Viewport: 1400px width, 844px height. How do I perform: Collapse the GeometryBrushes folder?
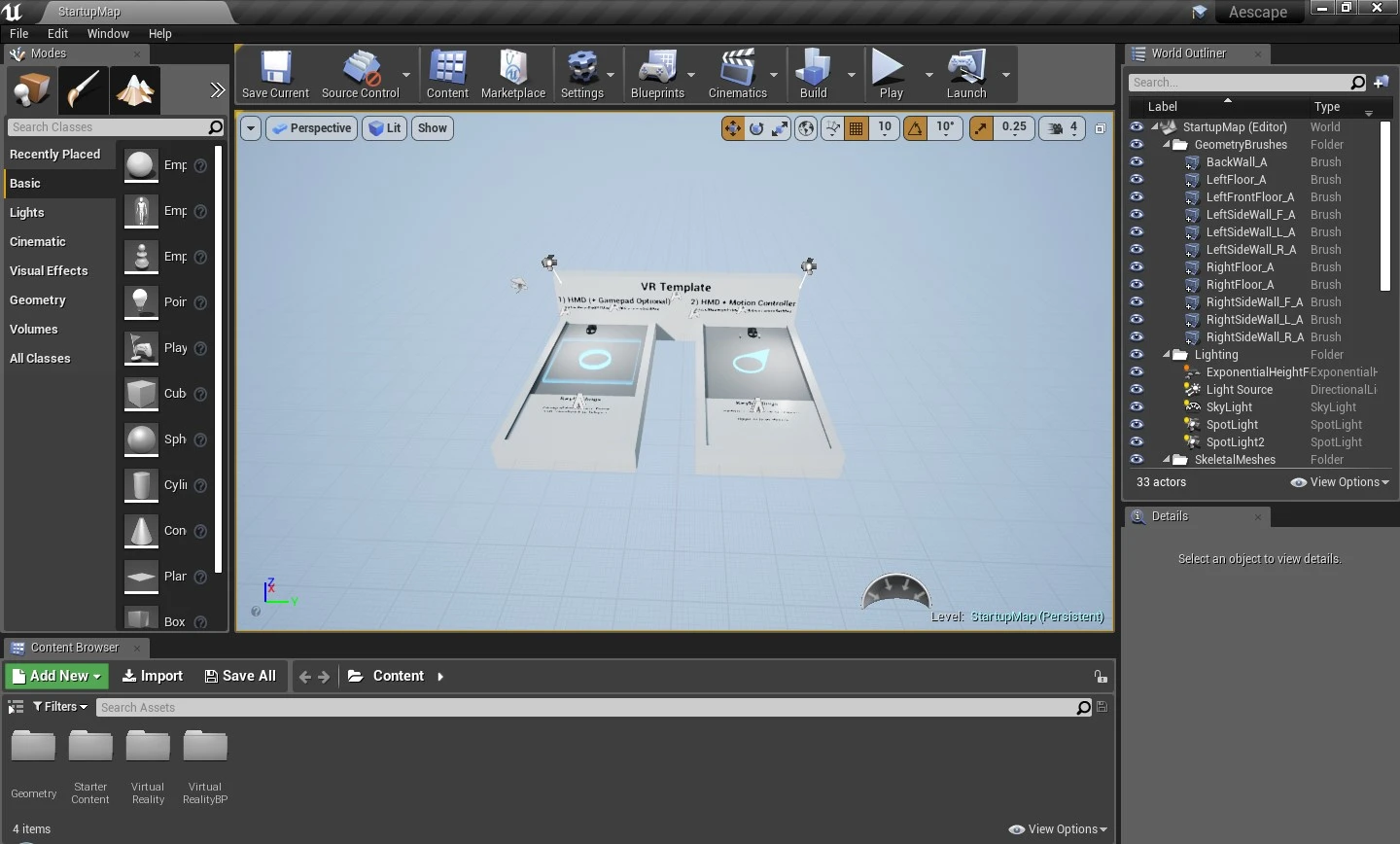coord(1167,145)
